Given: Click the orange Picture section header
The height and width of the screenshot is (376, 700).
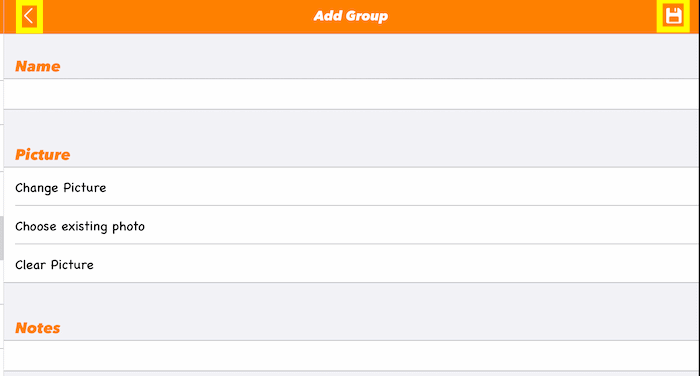Looking at the screenshot, I should [x=43, y=155].
